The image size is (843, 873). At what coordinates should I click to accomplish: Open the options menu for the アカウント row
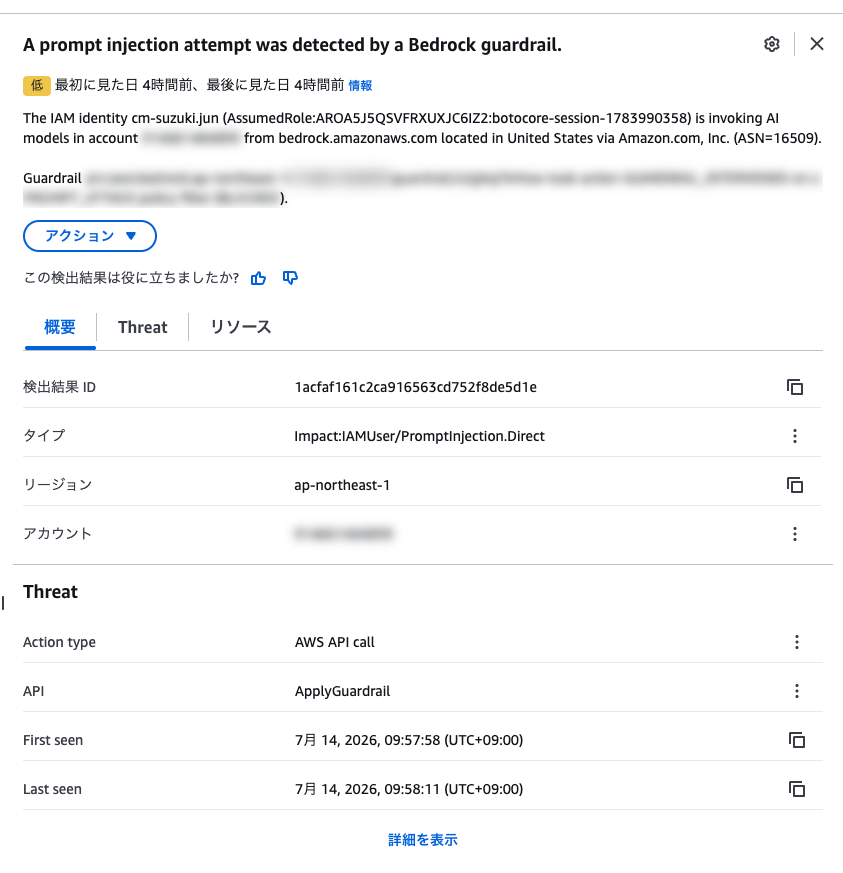(795, 534)
